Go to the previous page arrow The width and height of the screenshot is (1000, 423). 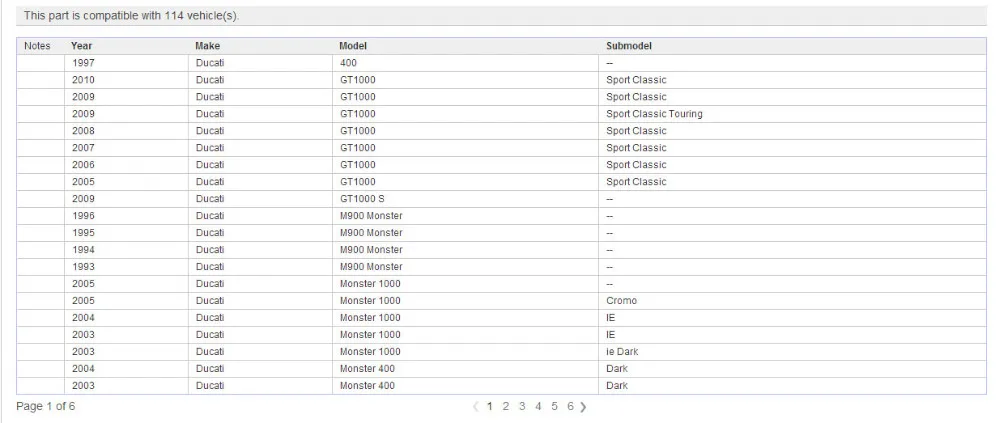[475, 406]
